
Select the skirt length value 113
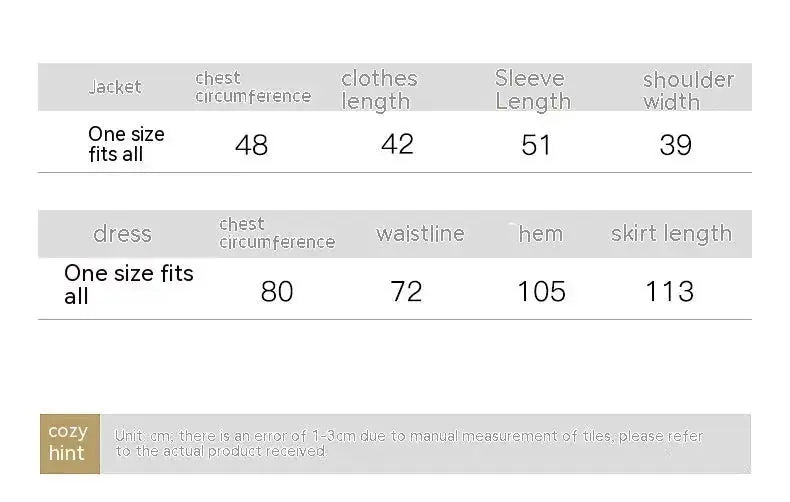pyautogui.click(x=669, y=291)
